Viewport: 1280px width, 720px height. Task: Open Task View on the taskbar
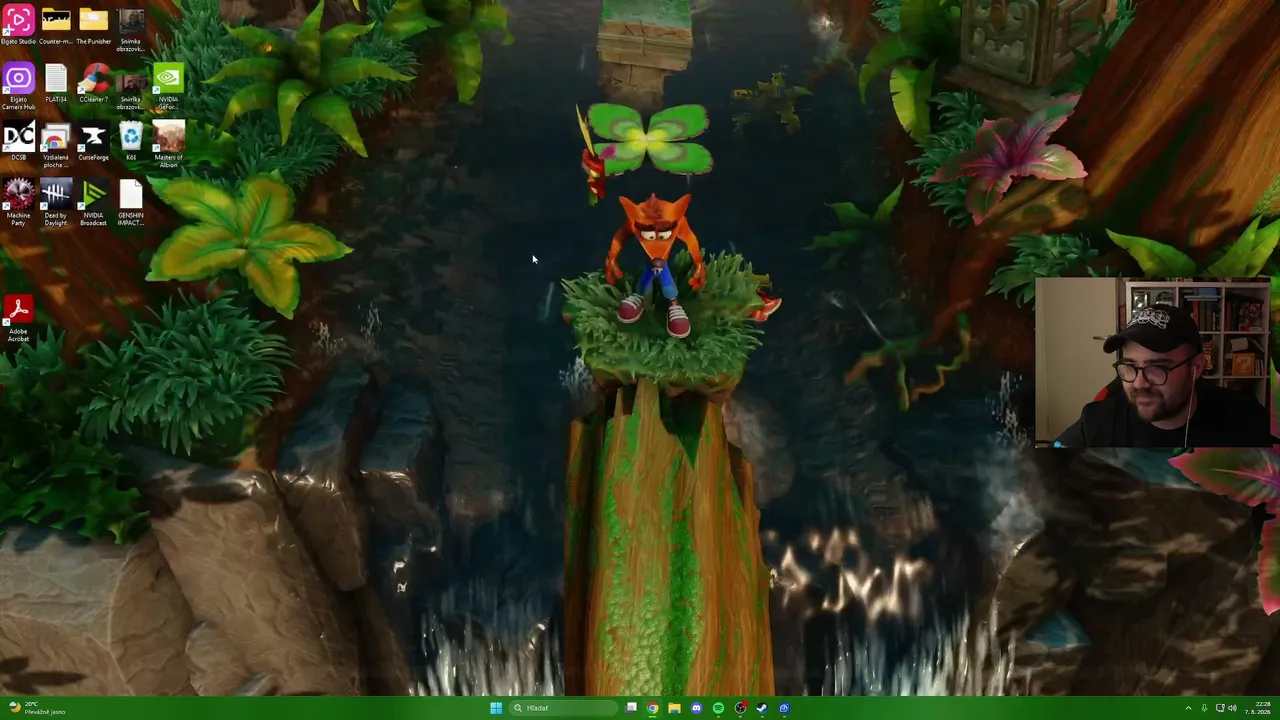coord(631,708)
